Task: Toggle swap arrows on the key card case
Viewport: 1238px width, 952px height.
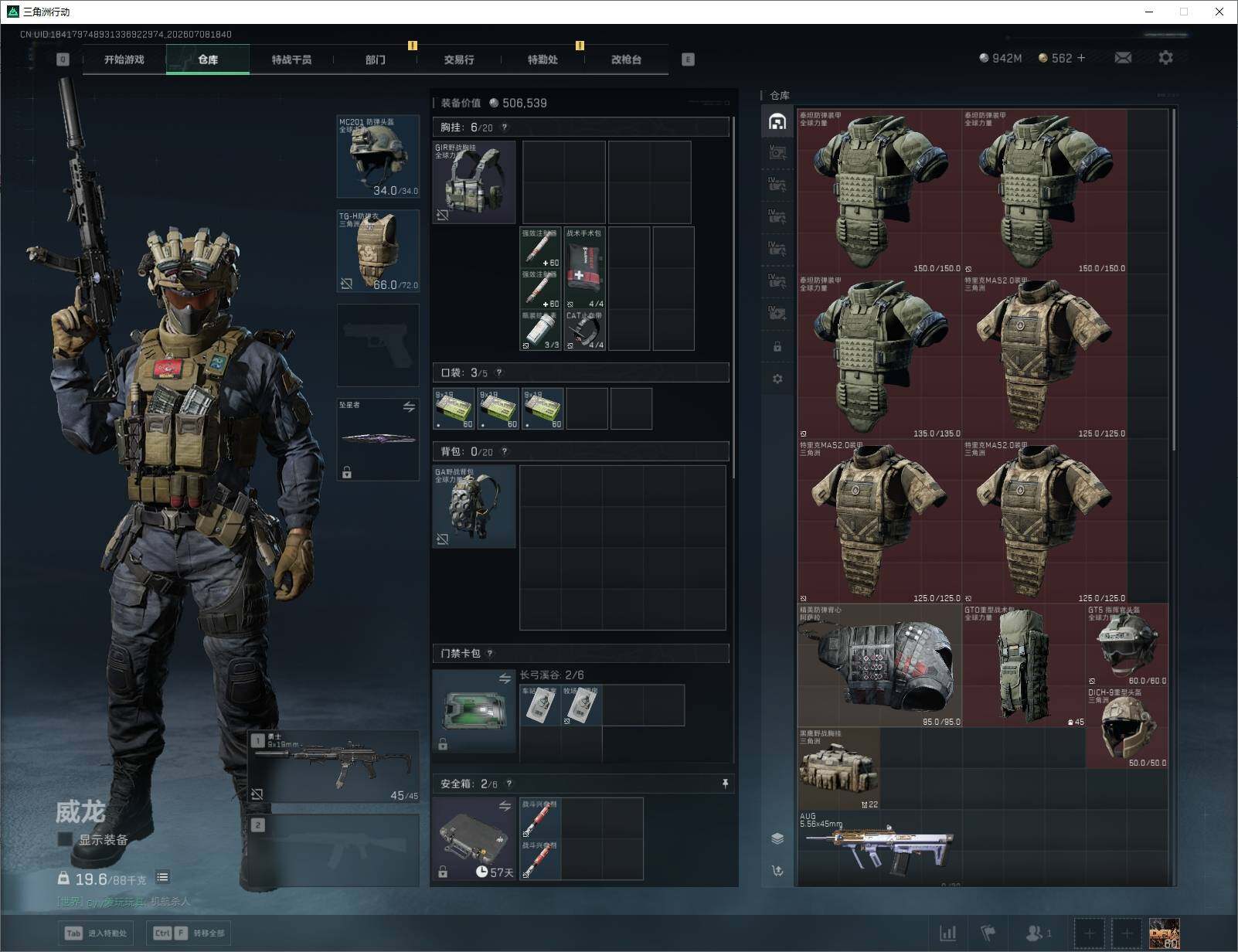Action: 505,678
